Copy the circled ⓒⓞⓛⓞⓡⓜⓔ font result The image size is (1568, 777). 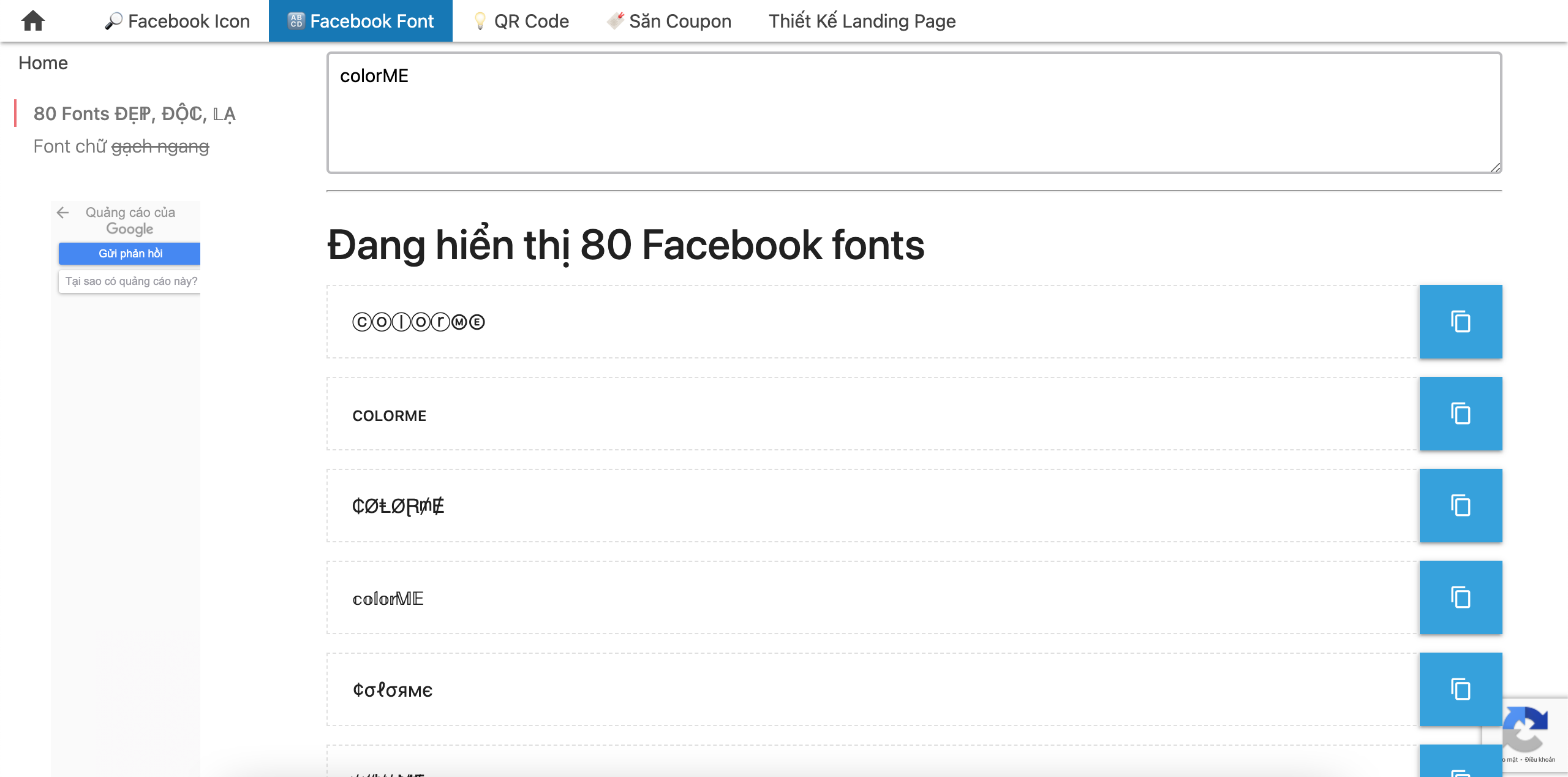point(1461,322)
